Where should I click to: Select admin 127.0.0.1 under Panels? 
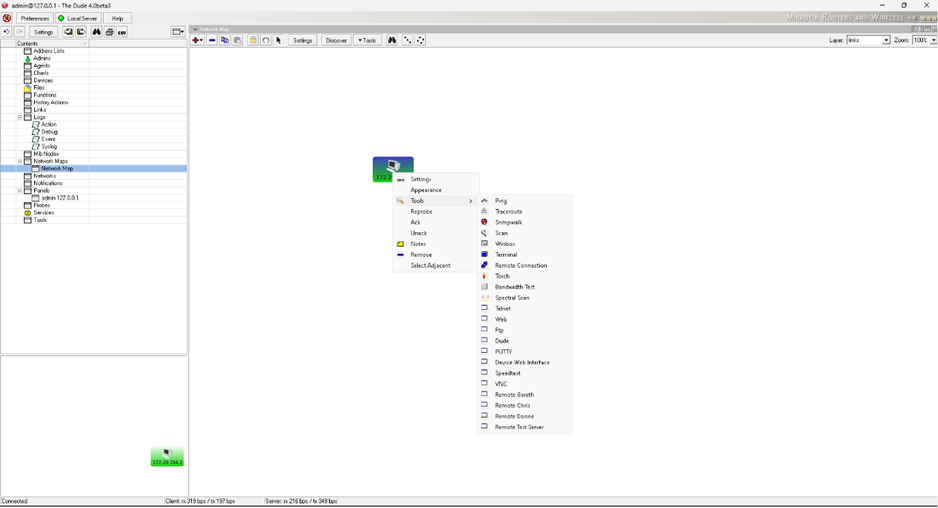(x=60, y=198)
